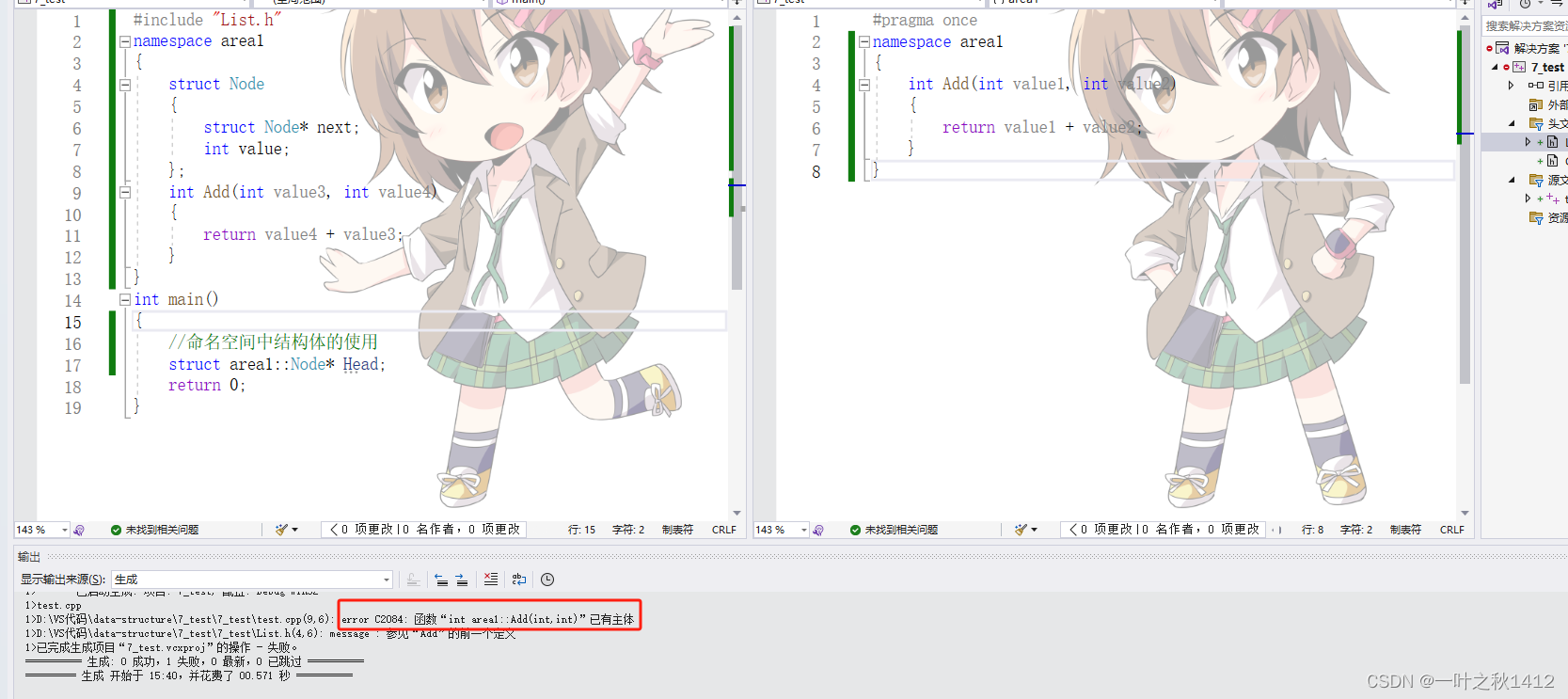The height and width of the screenshot is (699, 1568).
Task: Click the left editor vertical scrollbar thumb
Action: [736, 157]
